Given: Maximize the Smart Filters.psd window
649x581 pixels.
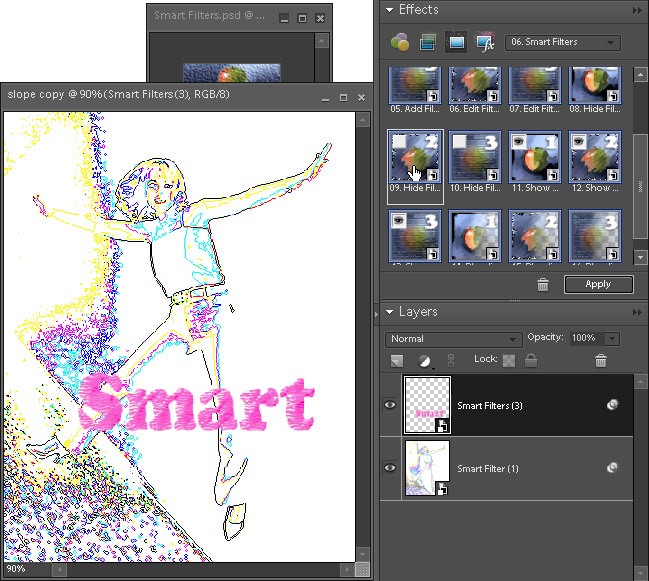Looking at the screenshot, I should (302, 18).
